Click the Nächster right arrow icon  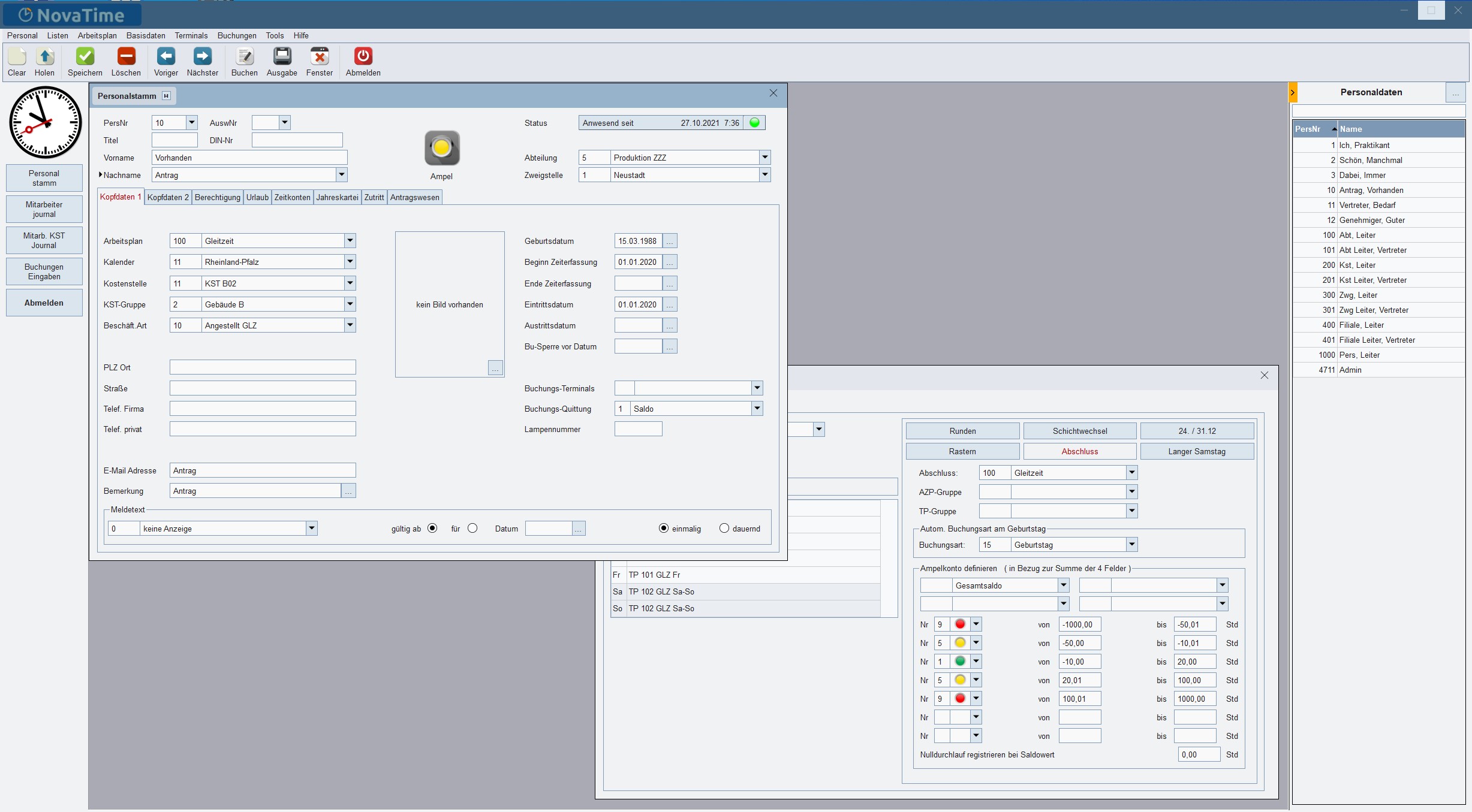202,57
